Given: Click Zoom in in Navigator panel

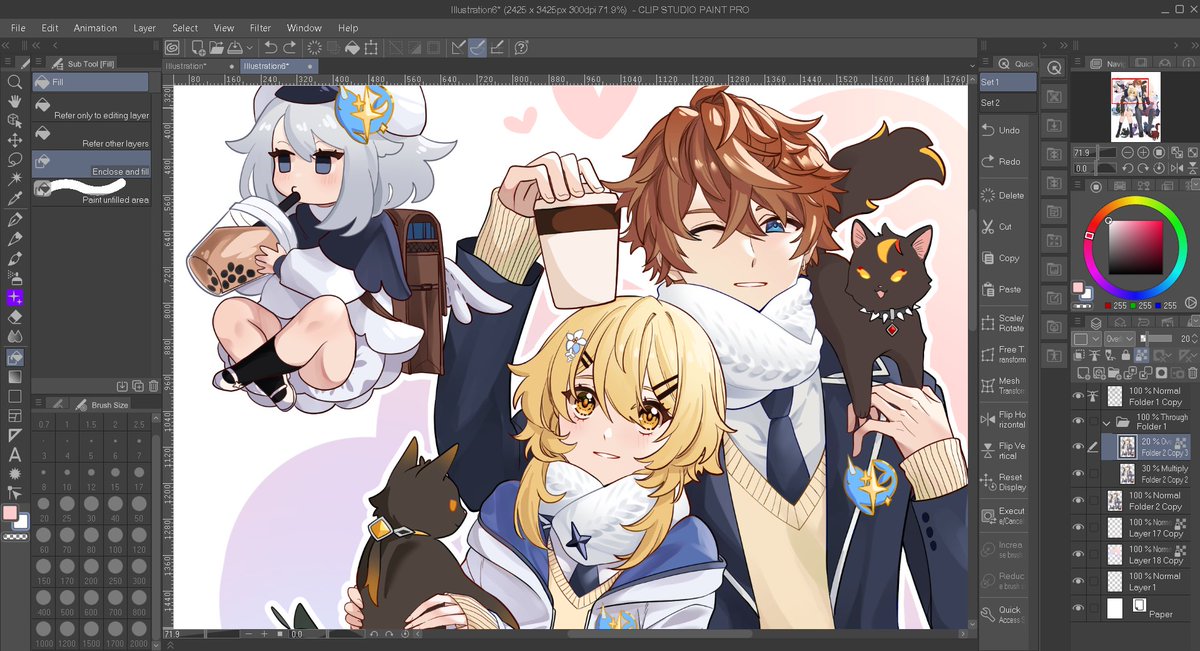Looking at the screenshot, I should (1143, 152).
